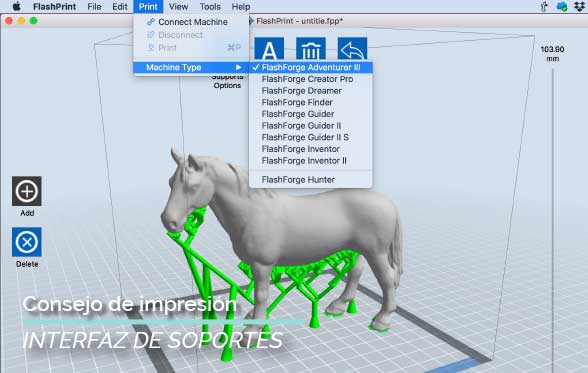Select the Auto Supports 'A' icon
The height and width of the screenshot is (373, 588).
click(269, 49)
